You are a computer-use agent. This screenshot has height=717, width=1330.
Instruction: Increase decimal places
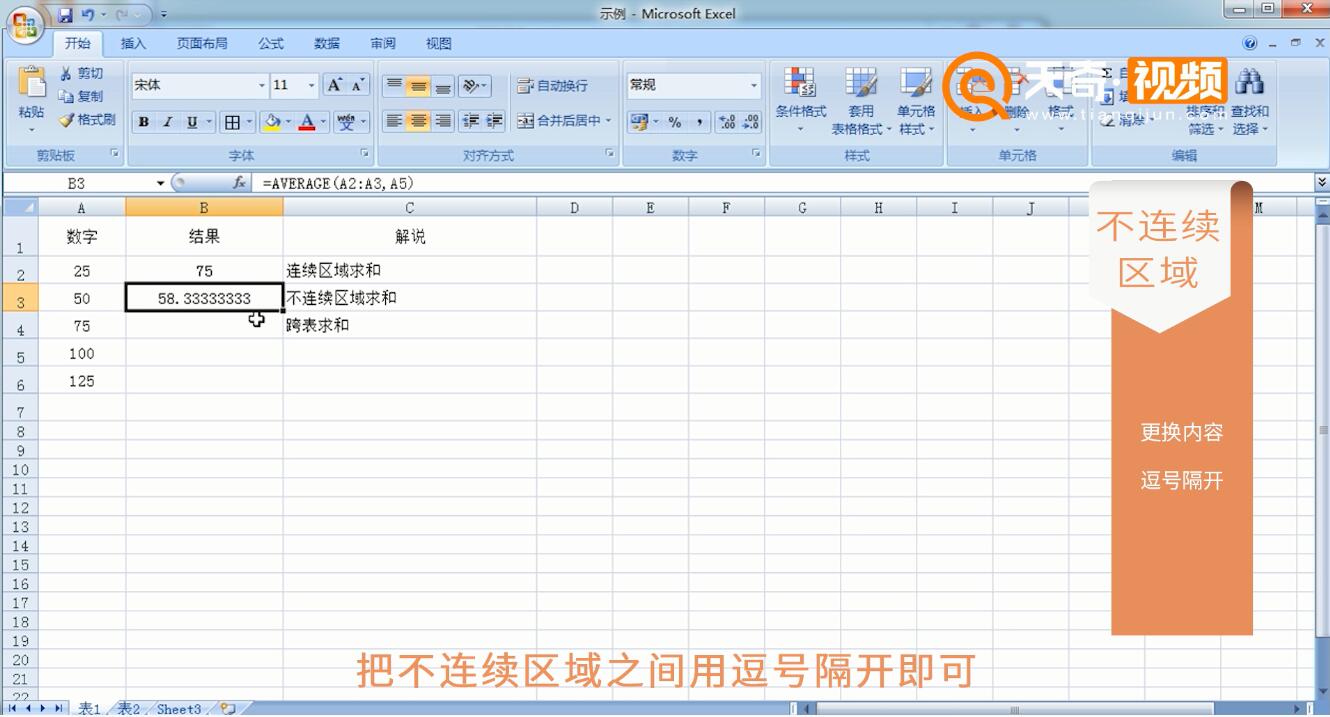pyautogui.click(x=727, y=122)
